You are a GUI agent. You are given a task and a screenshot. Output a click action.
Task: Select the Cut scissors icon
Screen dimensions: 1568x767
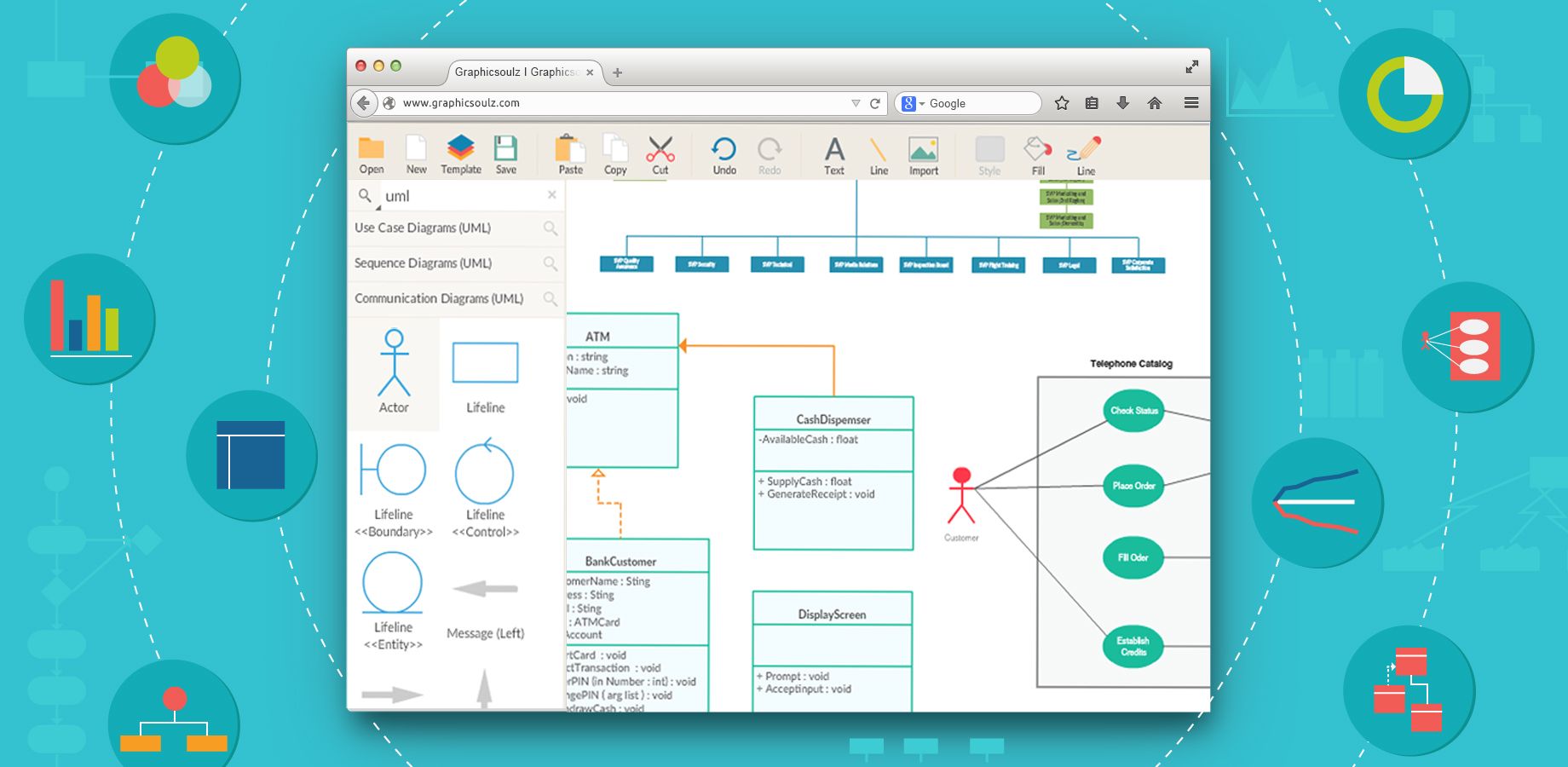[660, 149]
